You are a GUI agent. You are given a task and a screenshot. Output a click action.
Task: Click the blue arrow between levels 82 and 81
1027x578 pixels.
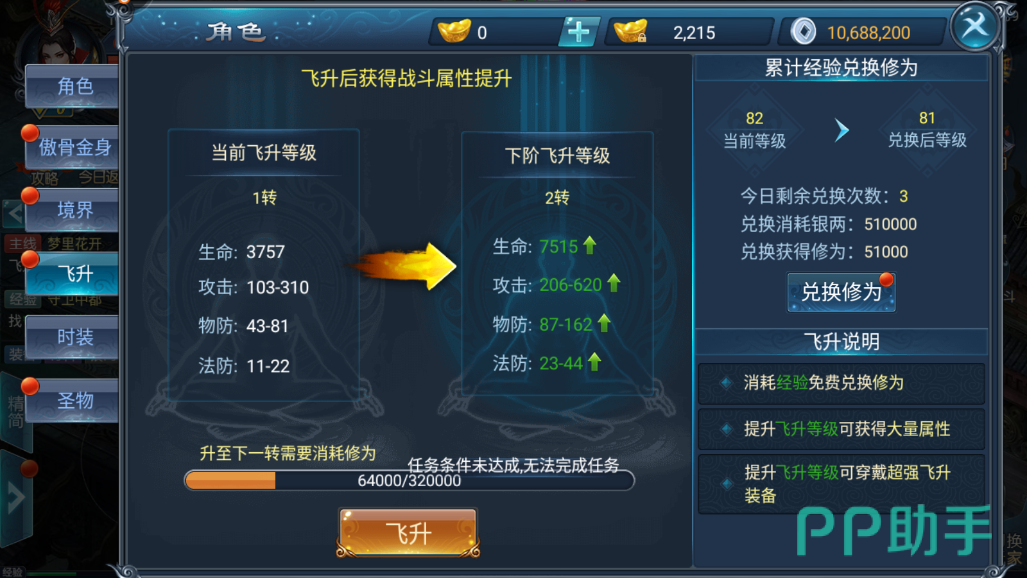(x=842, y=130)
